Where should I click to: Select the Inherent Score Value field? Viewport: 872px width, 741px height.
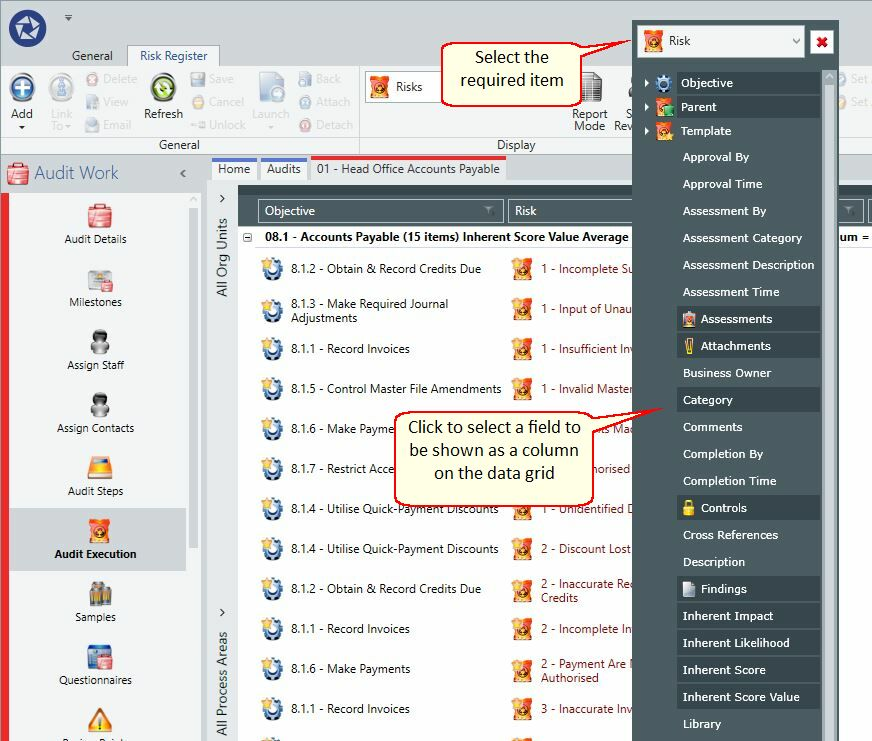point(749,697)
